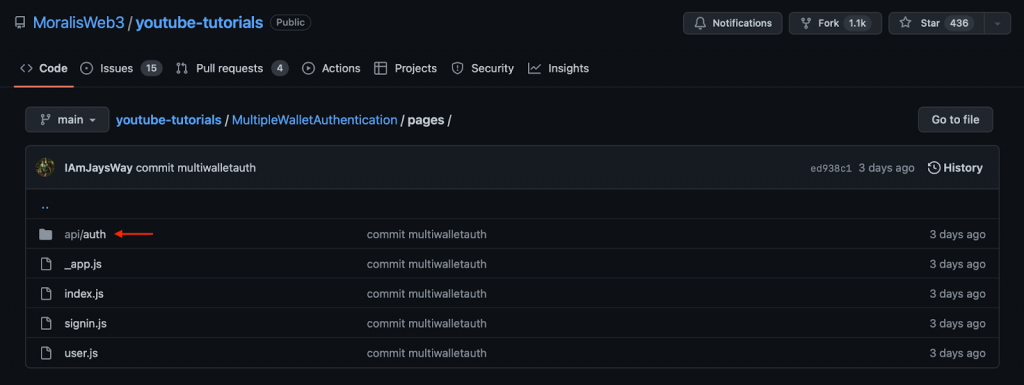Open the main branch selector dropdown
The image size is (1024, 385).
click(67, 119)
